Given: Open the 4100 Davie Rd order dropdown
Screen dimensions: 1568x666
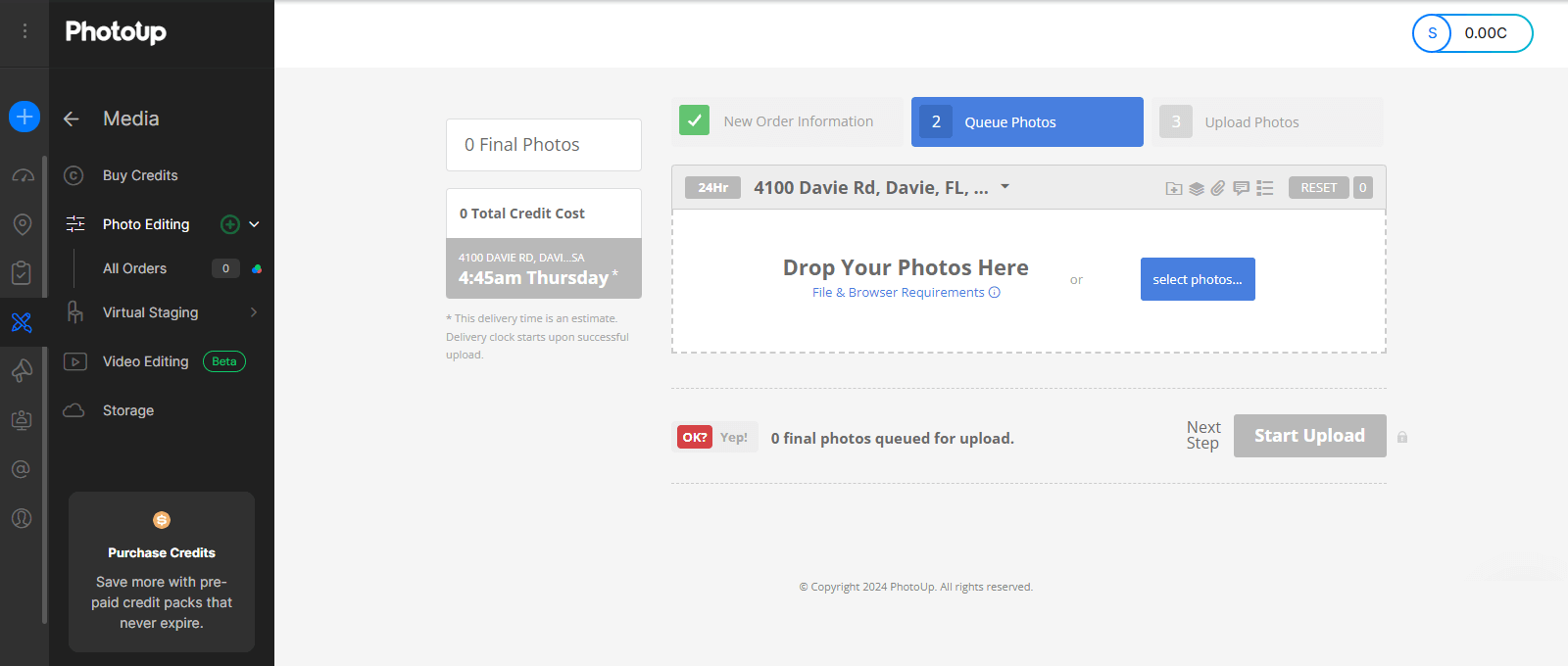Looking at the screenshot, I should tap(1004, 186).
